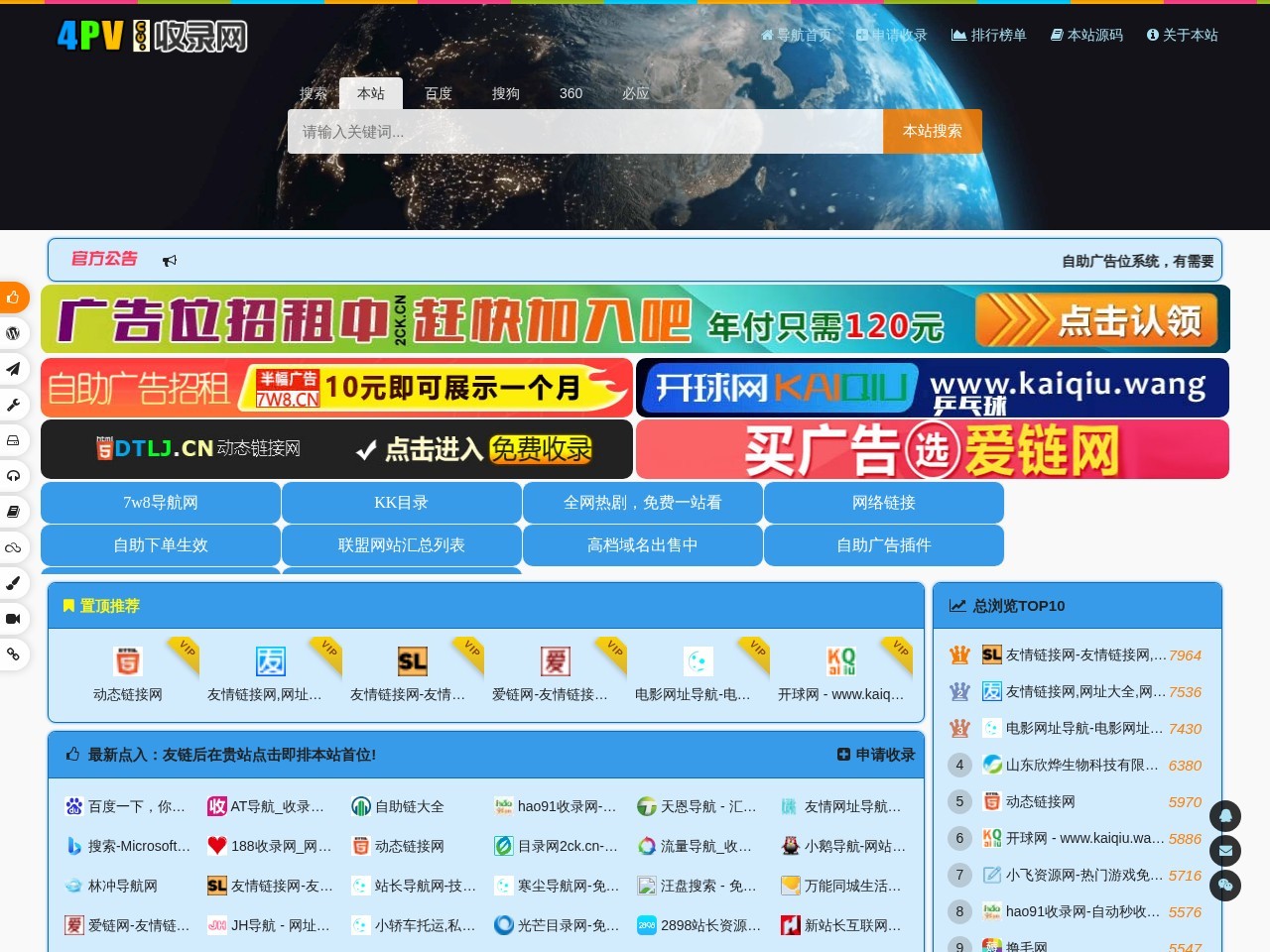This screenshot has height=952, width=1270.
Task: Click the video camera sidebar icon
Action: click(13, 619)
